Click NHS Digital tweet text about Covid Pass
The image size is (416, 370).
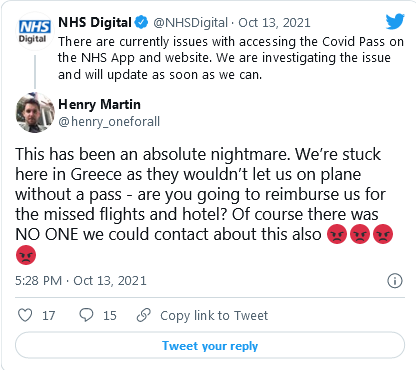coord(231,58)
